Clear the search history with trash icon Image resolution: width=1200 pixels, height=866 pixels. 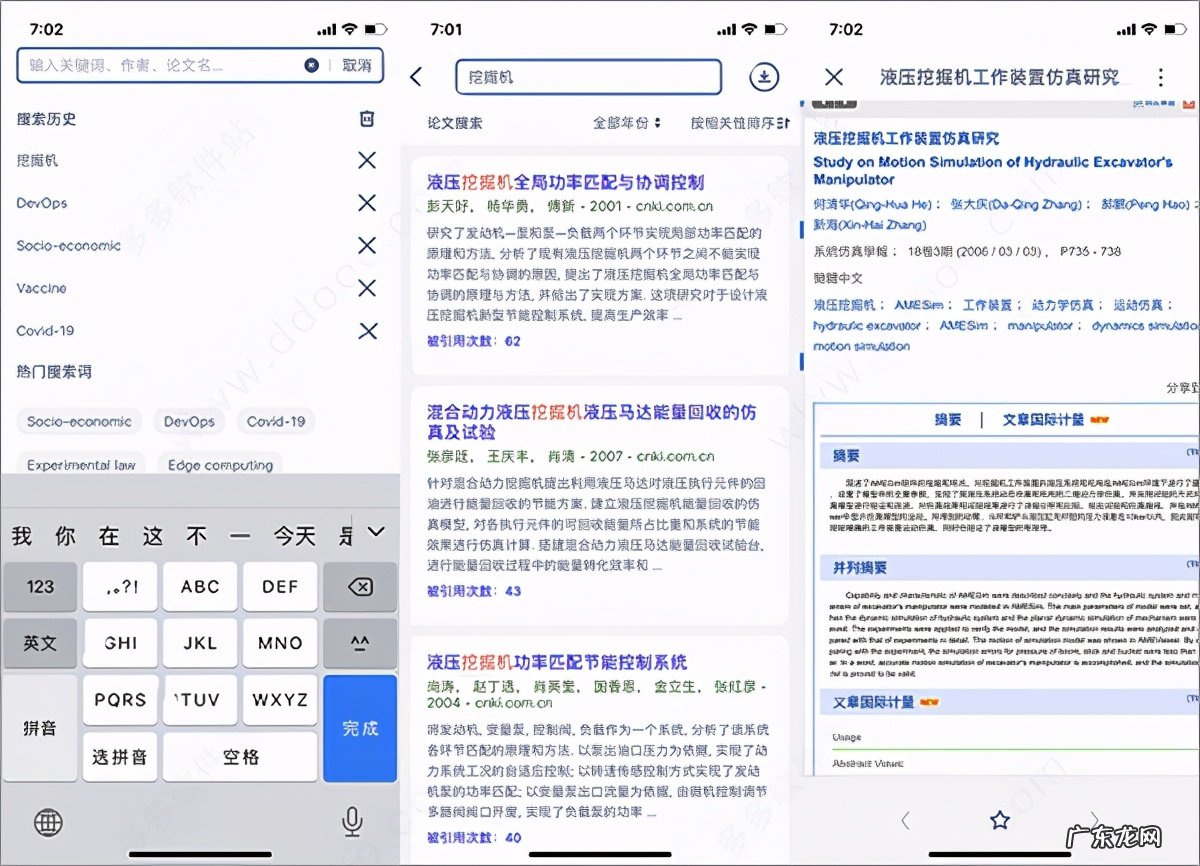click(366, 118)
